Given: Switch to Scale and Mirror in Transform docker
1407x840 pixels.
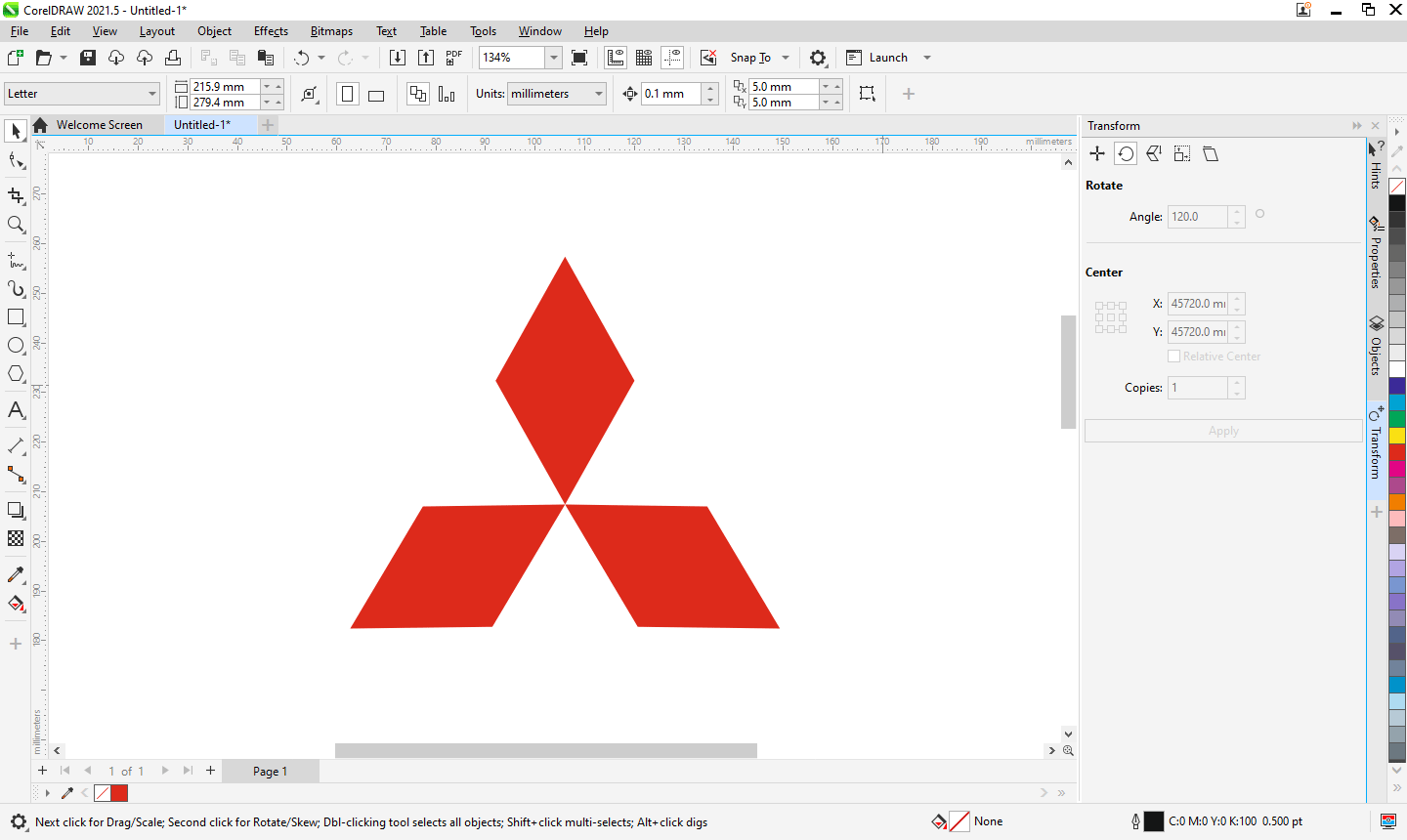Looking at the screenshot, I should pyautogui.click(x=1154, y=153).
